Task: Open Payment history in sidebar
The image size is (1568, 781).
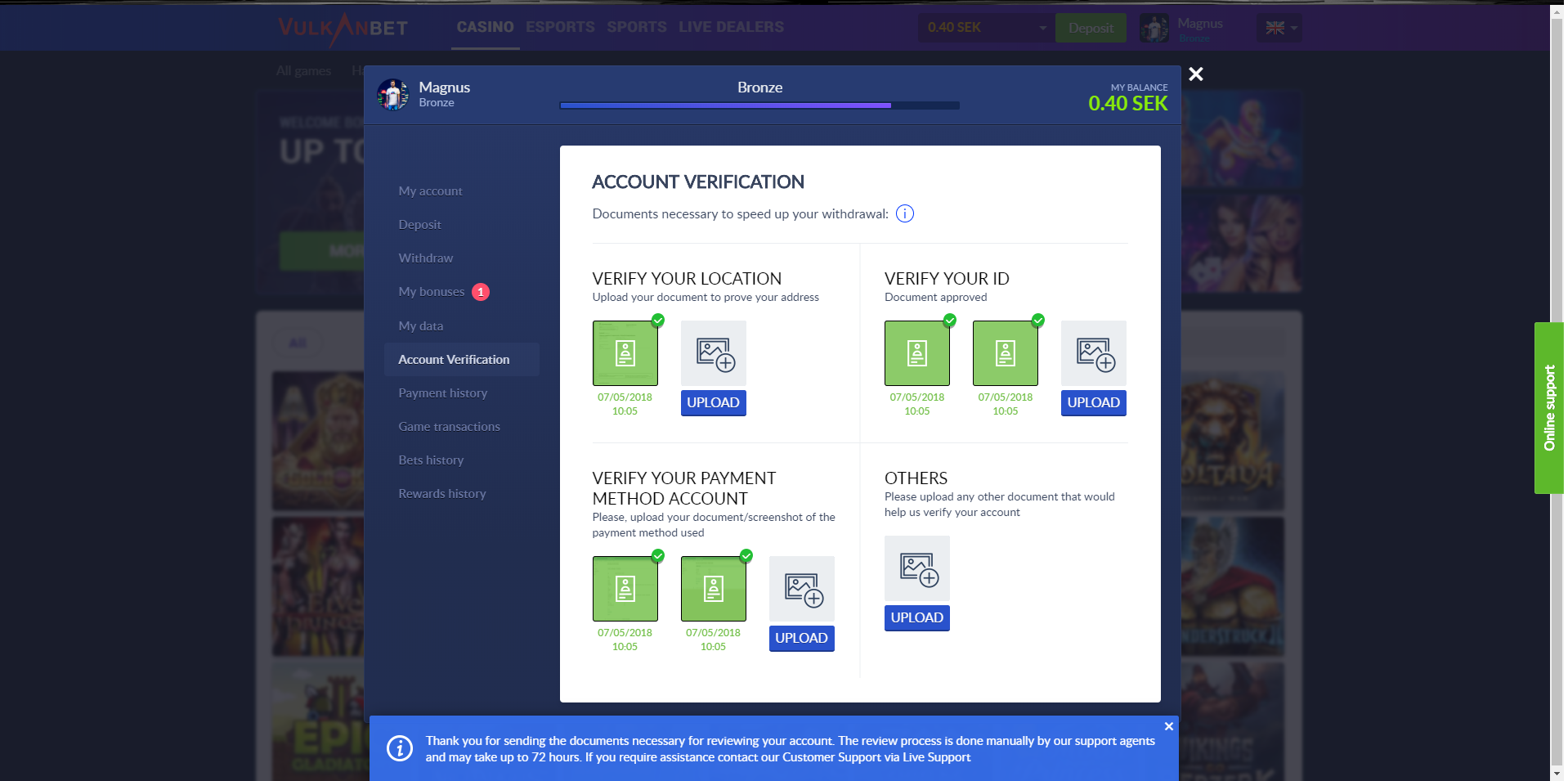Action: click(x=442, y=393)
